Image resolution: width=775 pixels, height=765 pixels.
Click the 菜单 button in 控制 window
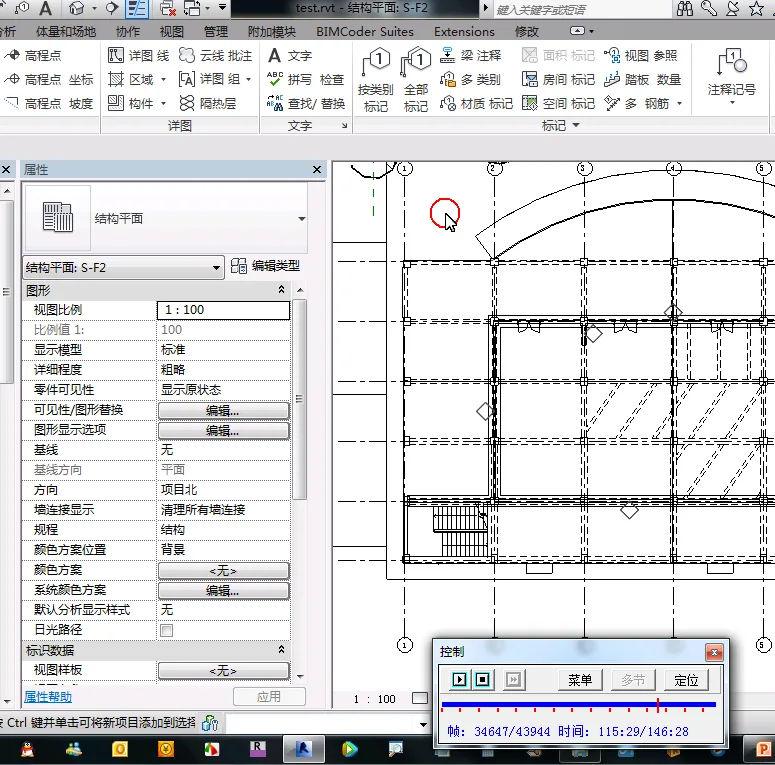[580, 680]
